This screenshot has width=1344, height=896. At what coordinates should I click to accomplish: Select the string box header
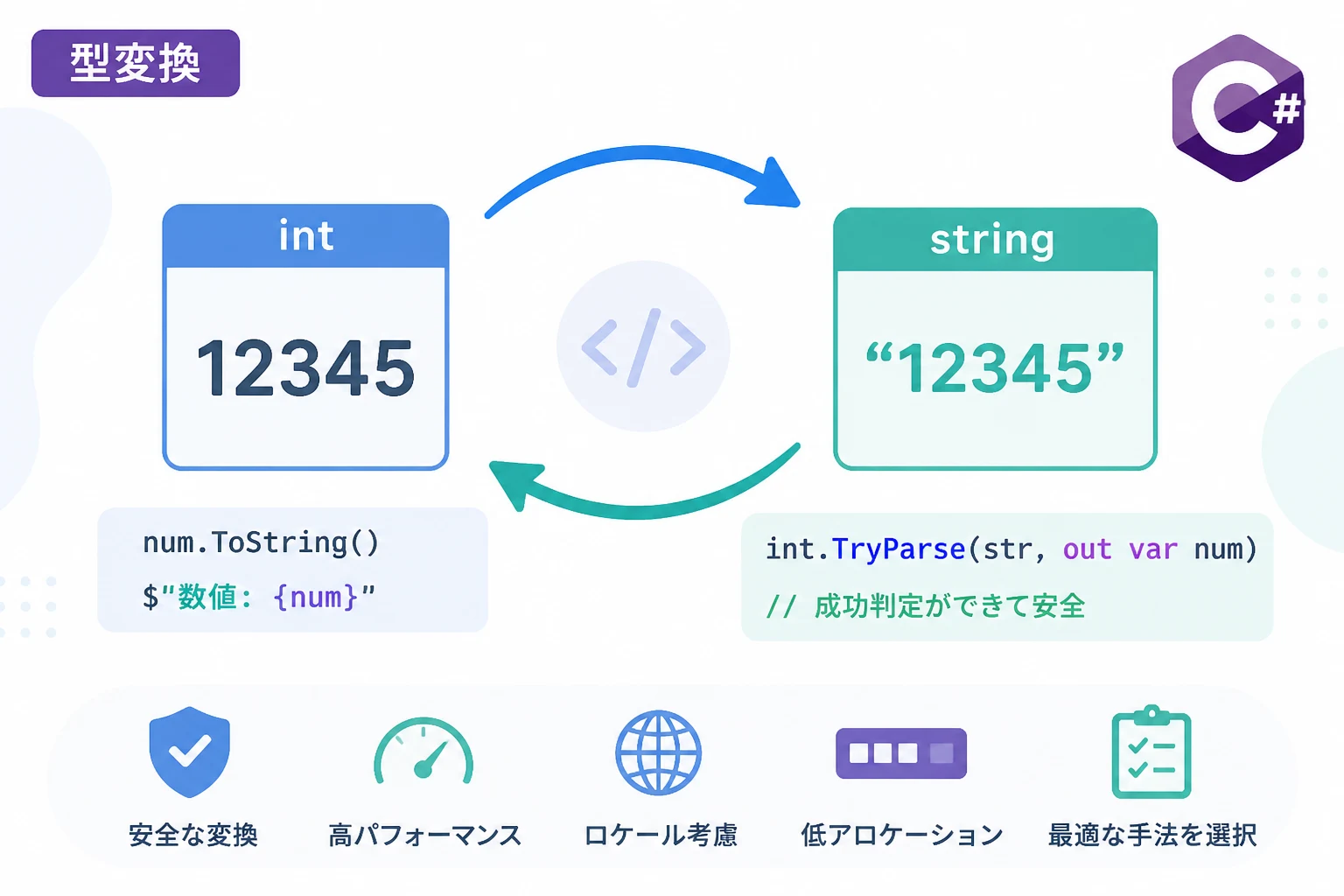pyautogui.click(x=995, y=240)
